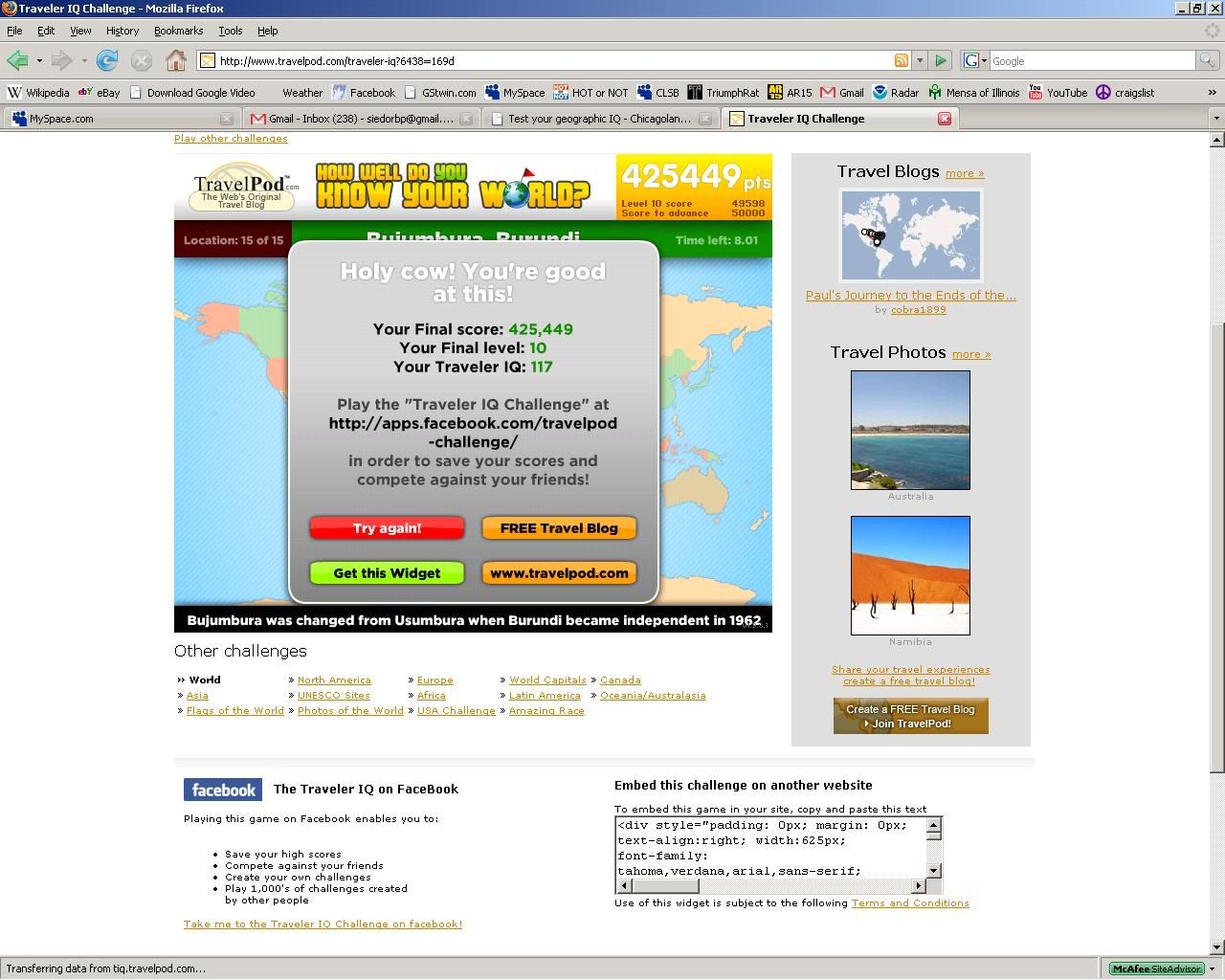1225x980 pixels.
Task: Open the Terms and Conditions link
Action: tap(910, 903)
